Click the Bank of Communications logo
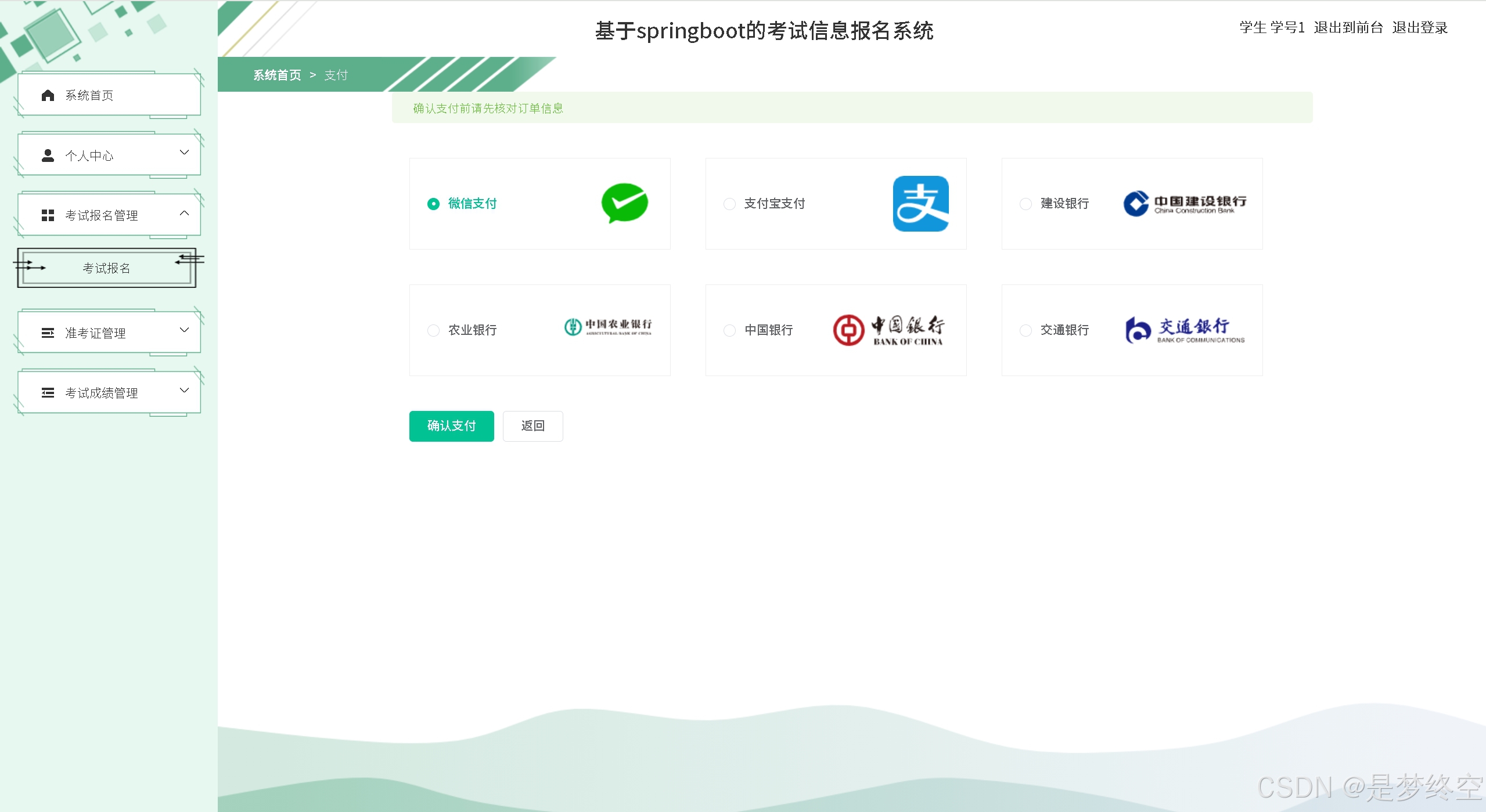This screenshot has width=1486, height=812. pos(1185,330)
